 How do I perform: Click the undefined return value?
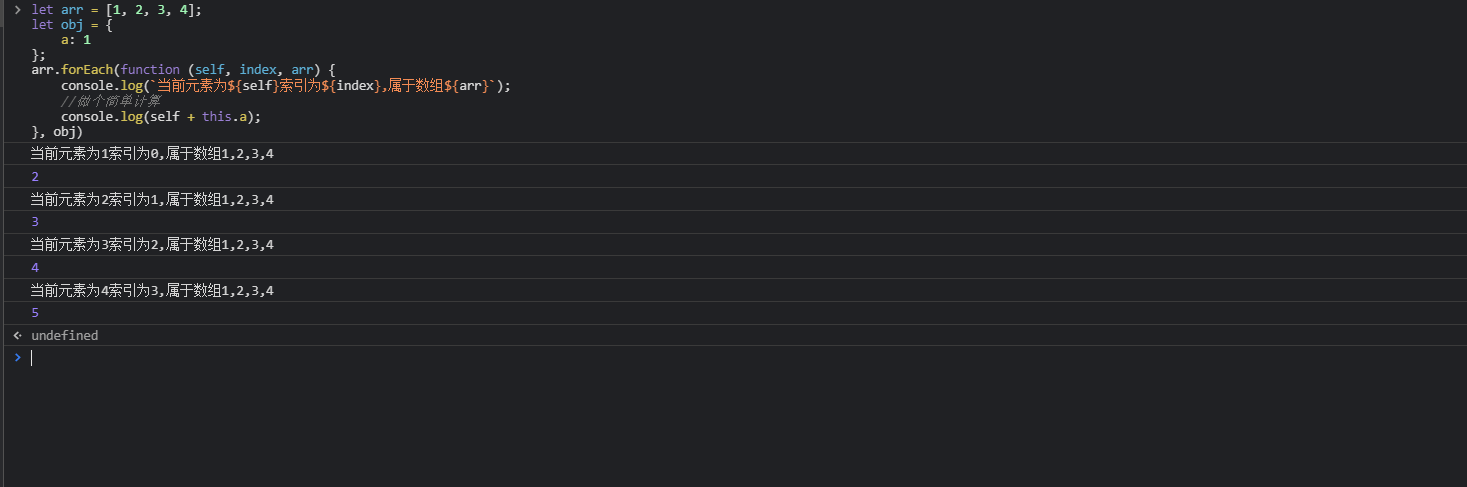pyautogui.click(x=65, y=336)
